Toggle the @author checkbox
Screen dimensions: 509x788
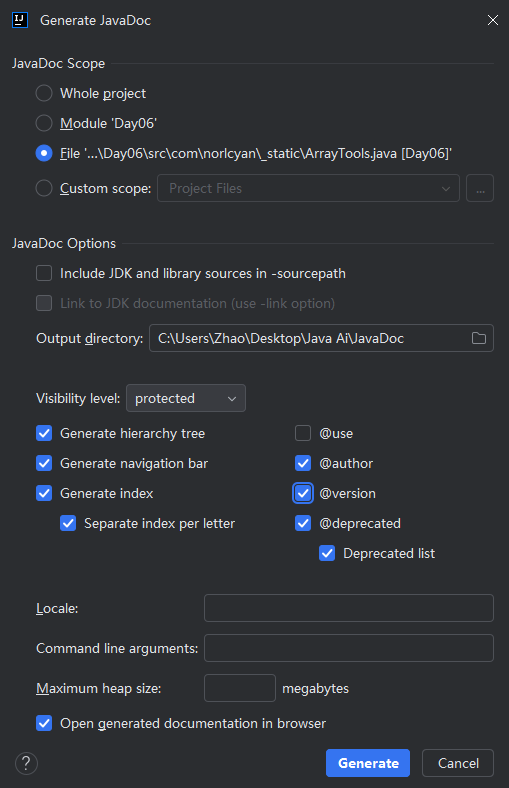tap(303, 463)
